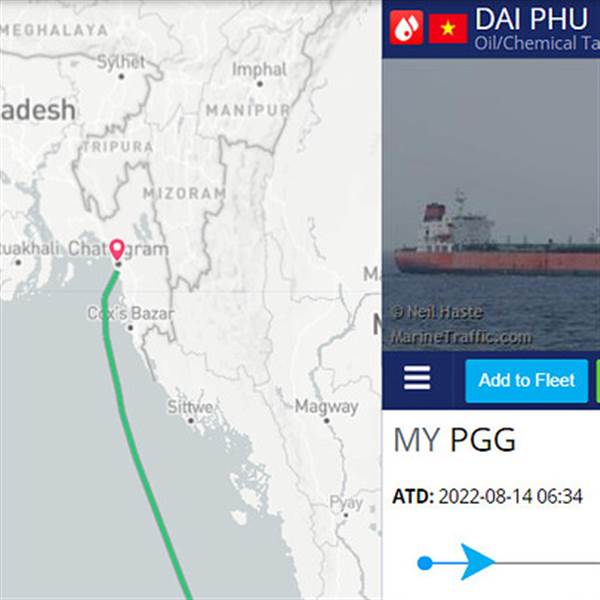Click the MY PGG port name
Screen dimensions: 600x600
(x=455, y=440)
